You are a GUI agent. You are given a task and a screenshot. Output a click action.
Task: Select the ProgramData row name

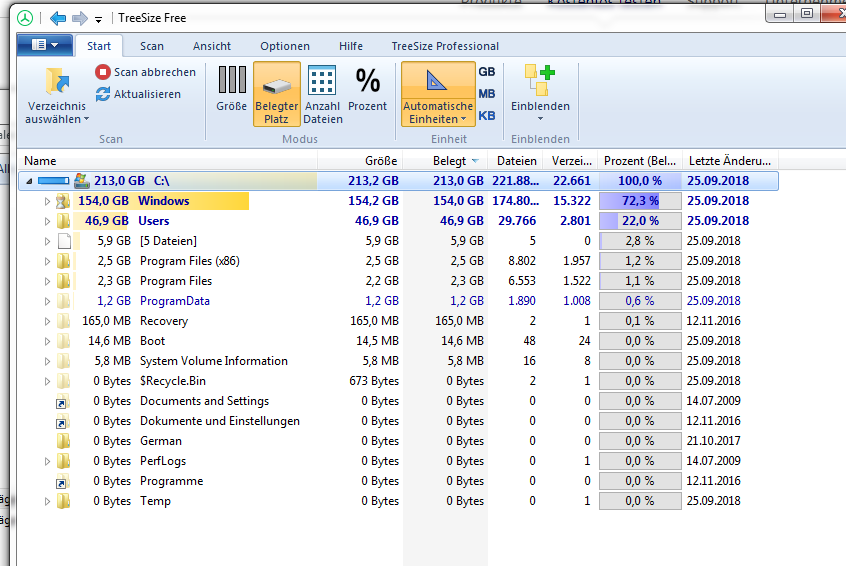[x=174, y=301]
